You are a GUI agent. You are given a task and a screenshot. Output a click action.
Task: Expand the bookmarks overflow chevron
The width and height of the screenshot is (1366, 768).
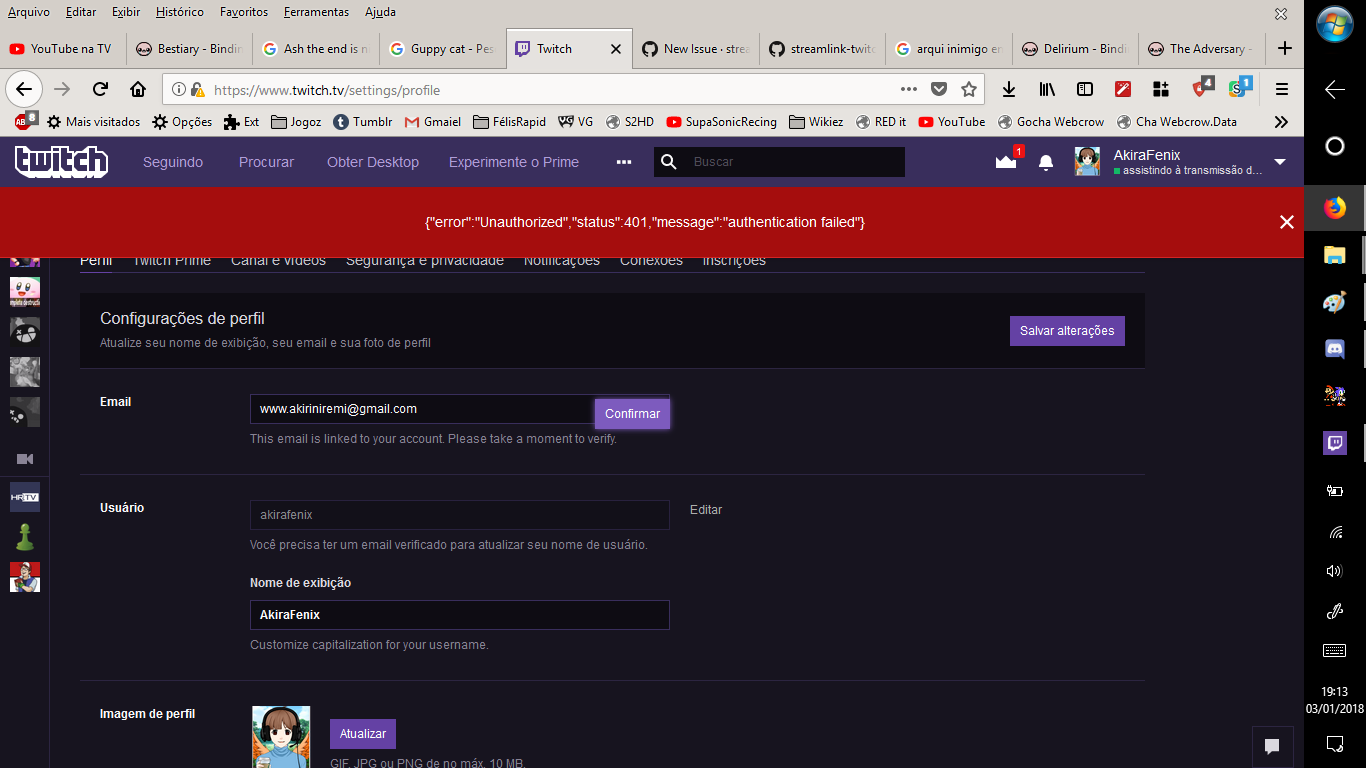point(1282,121)
